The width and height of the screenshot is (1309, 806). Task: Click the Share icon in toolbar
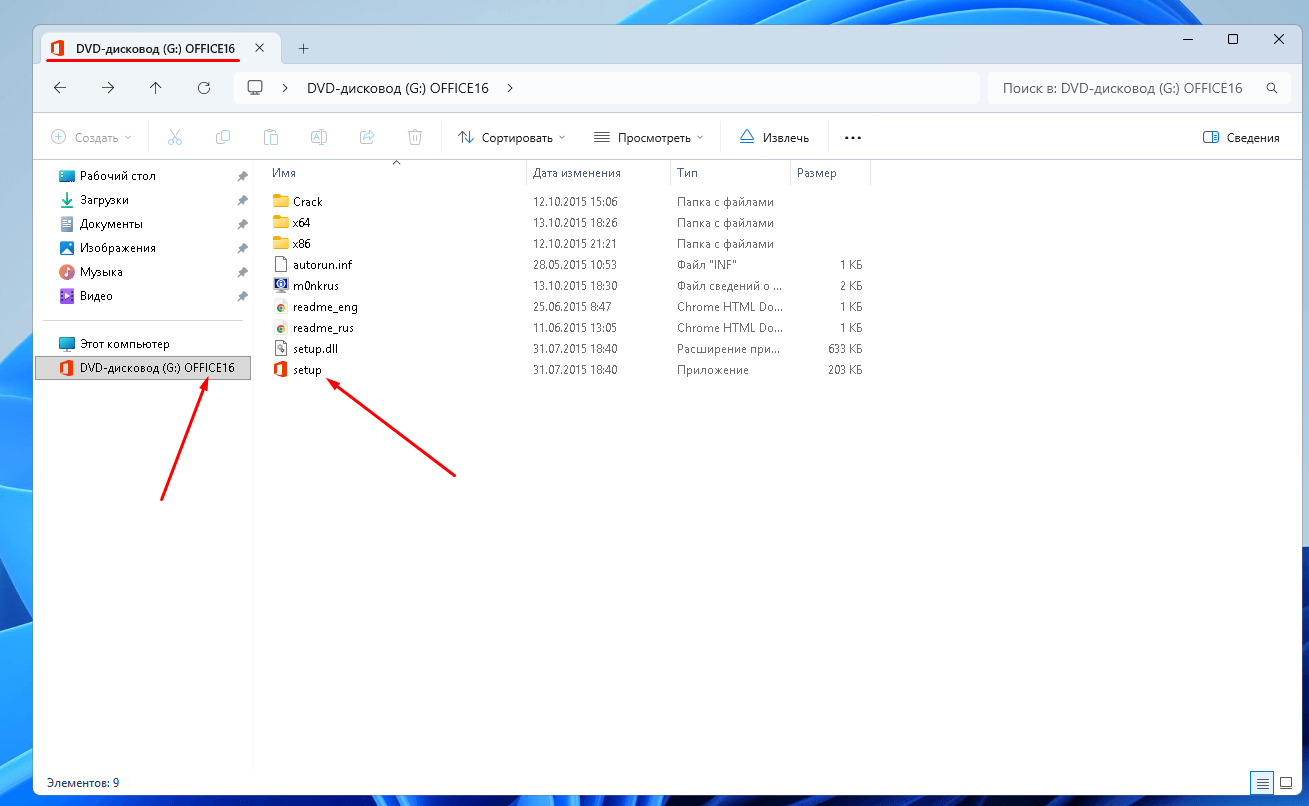pos(367,137)
